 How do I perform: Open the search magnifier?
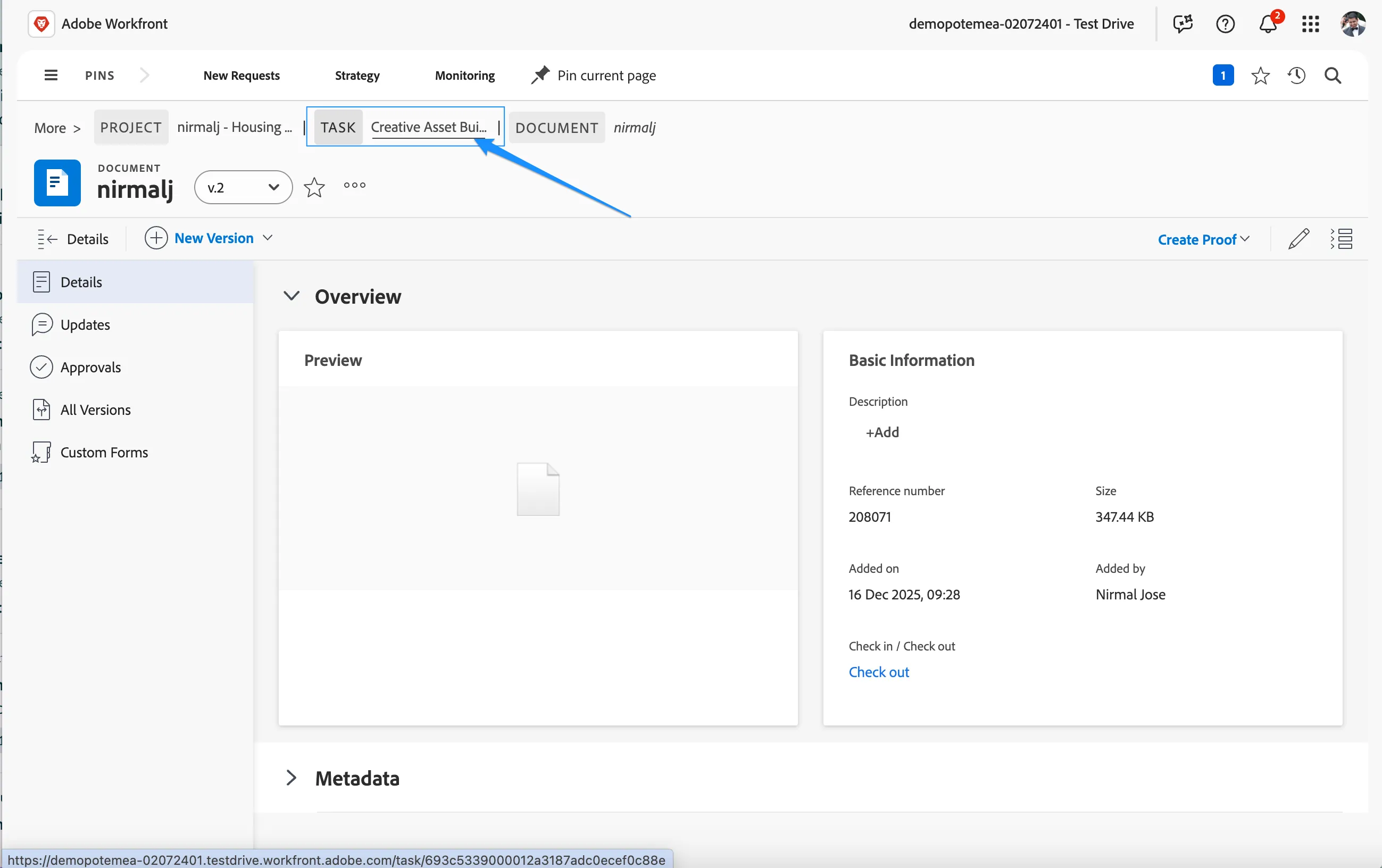click(1333, 75)
